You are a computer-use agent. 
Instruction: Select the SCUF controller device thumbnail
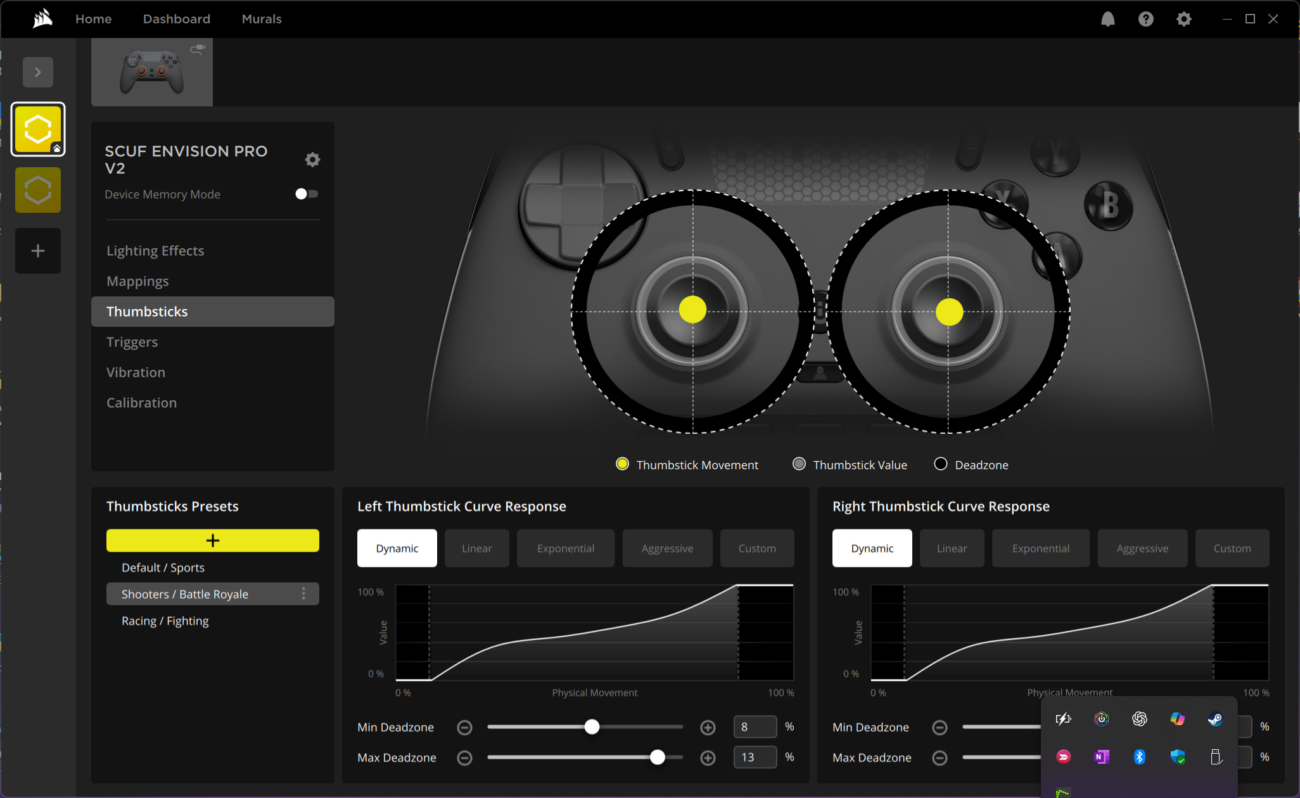pos(152,72)
